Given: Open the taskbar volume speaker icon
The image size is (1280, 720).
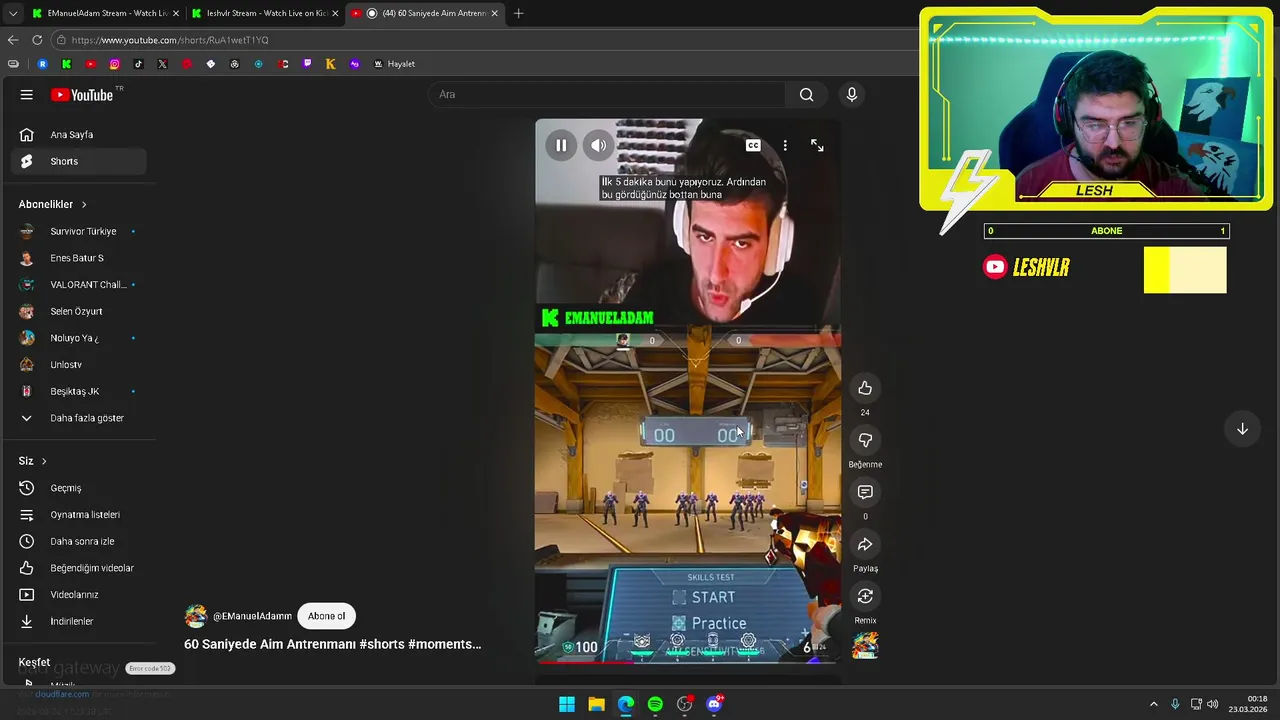Looking at the screenshot, I should 1213,704.
